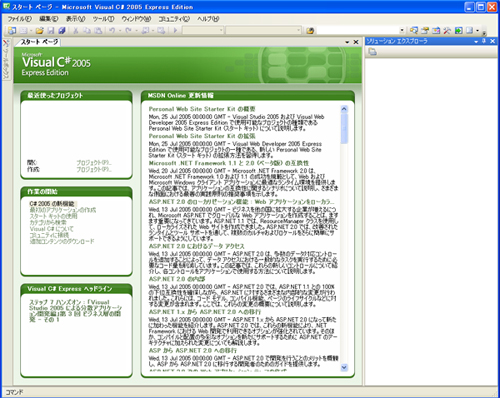Open the Solution Explorer window position dropdown
Image resolution: width=500 pixels, height=398 pixels.
point(476,41)
